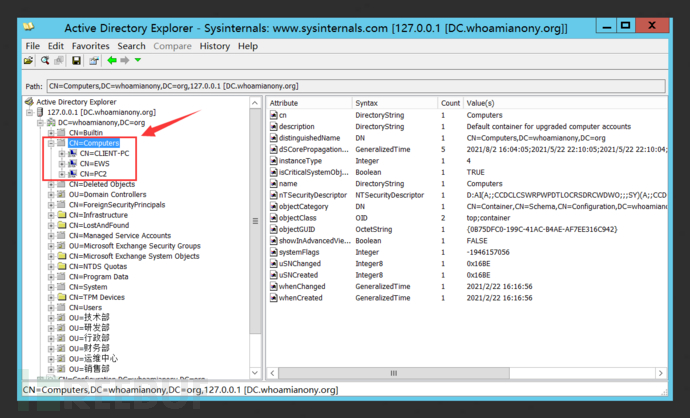The width and height of the screenshot is (690, 418).
Task: Click the green back arrow icon
Action: point(111,61)
